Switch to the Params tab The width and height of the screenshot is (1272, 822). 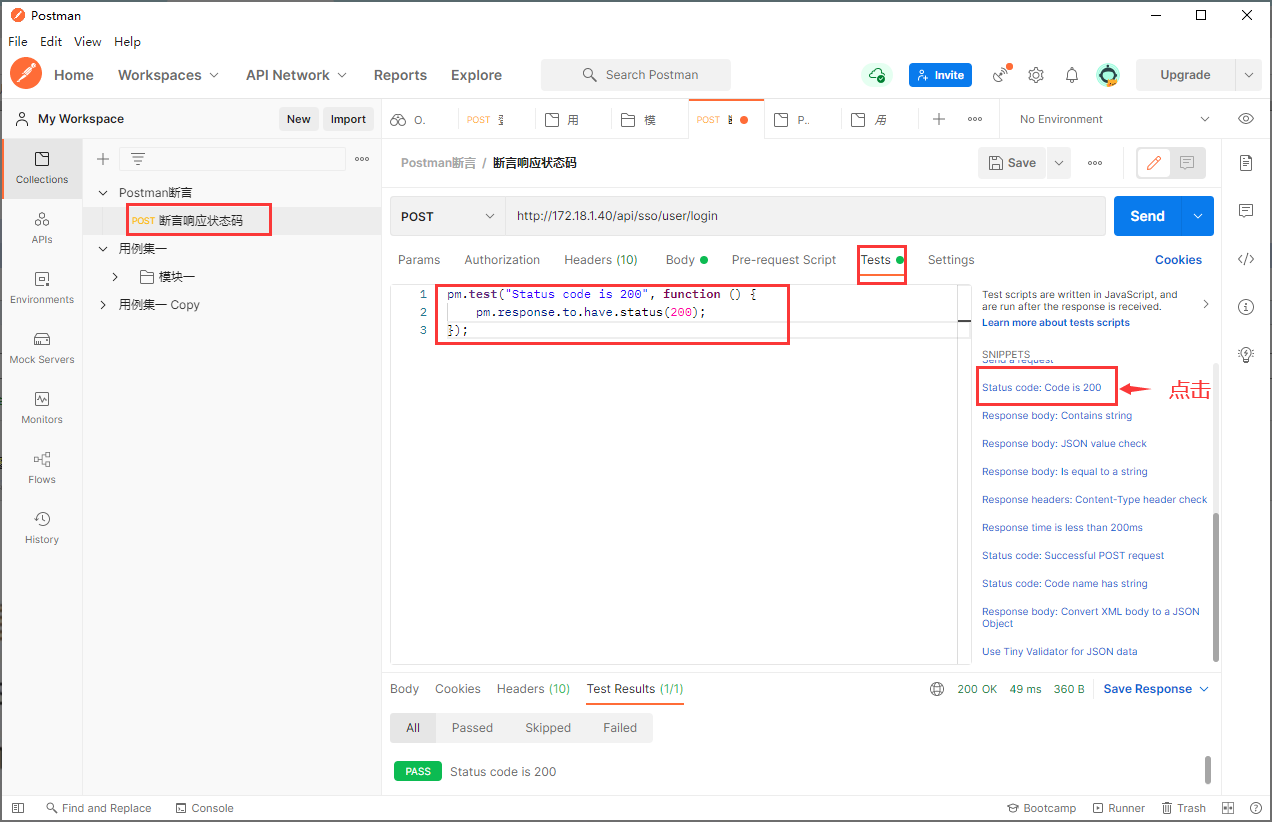[x=419, y=260]
